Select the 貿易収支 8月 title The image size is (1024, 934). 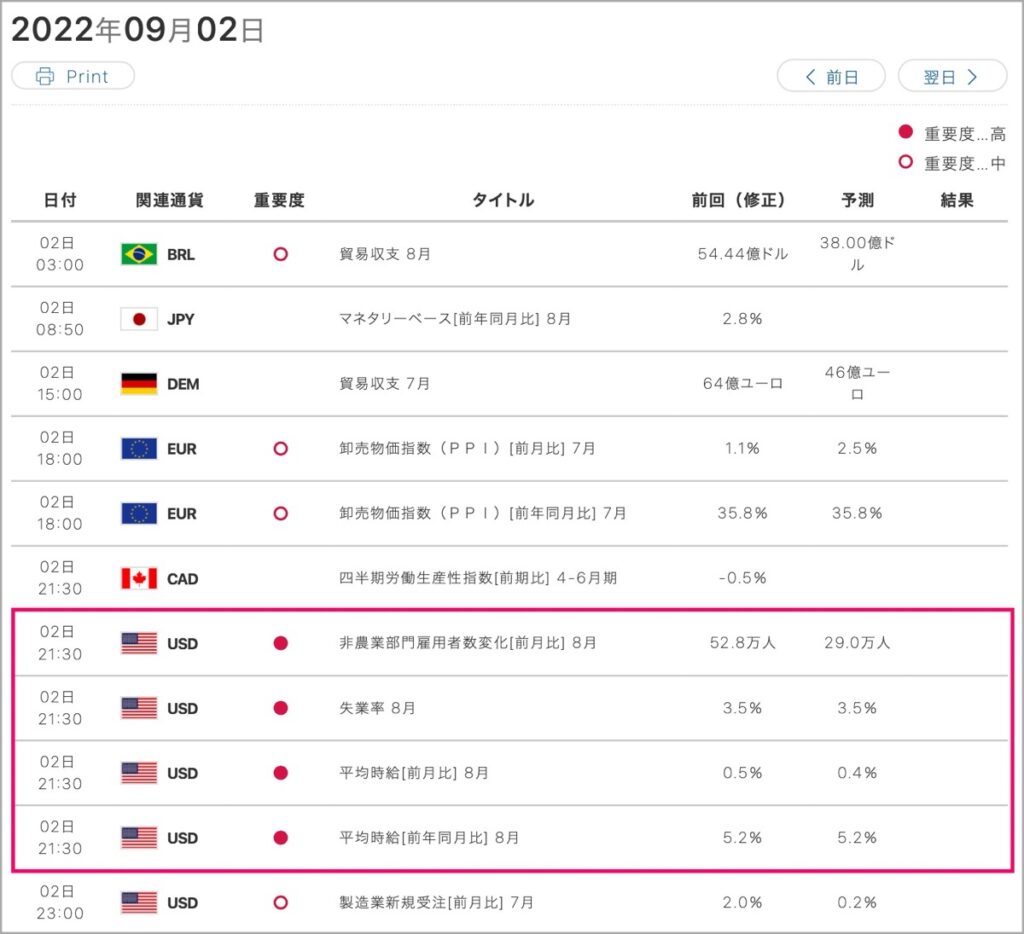pyautogui.click(x=385, y=254)
